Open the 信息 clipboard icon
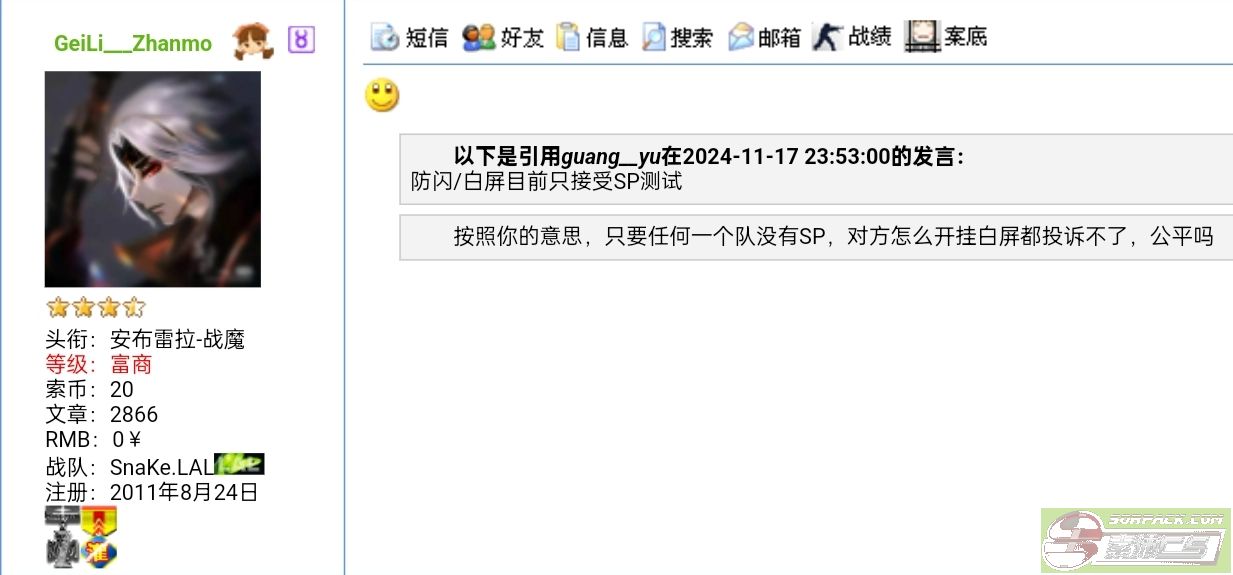The height and width of the screenshot is (575, 1233). tap(568, 37)
